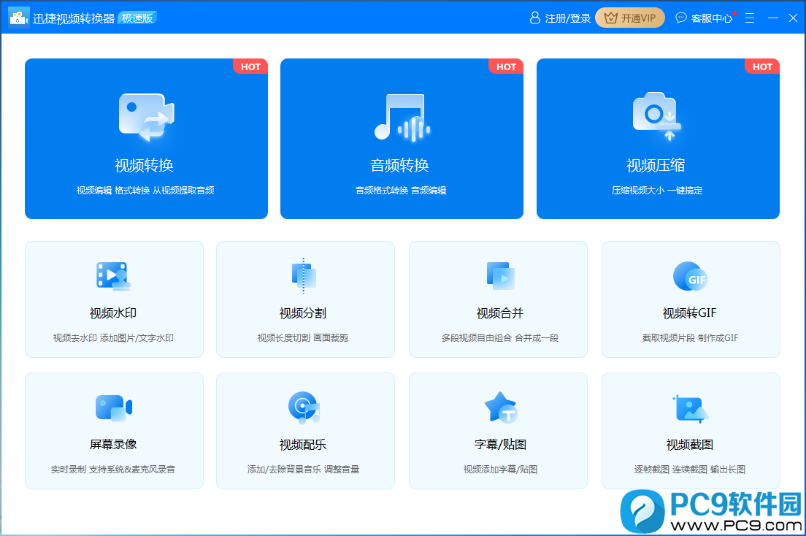Click the 视频合并 merge icon
Image resolution: width=806 pixels, height=536 pixels.
click(x=501, y=276)
